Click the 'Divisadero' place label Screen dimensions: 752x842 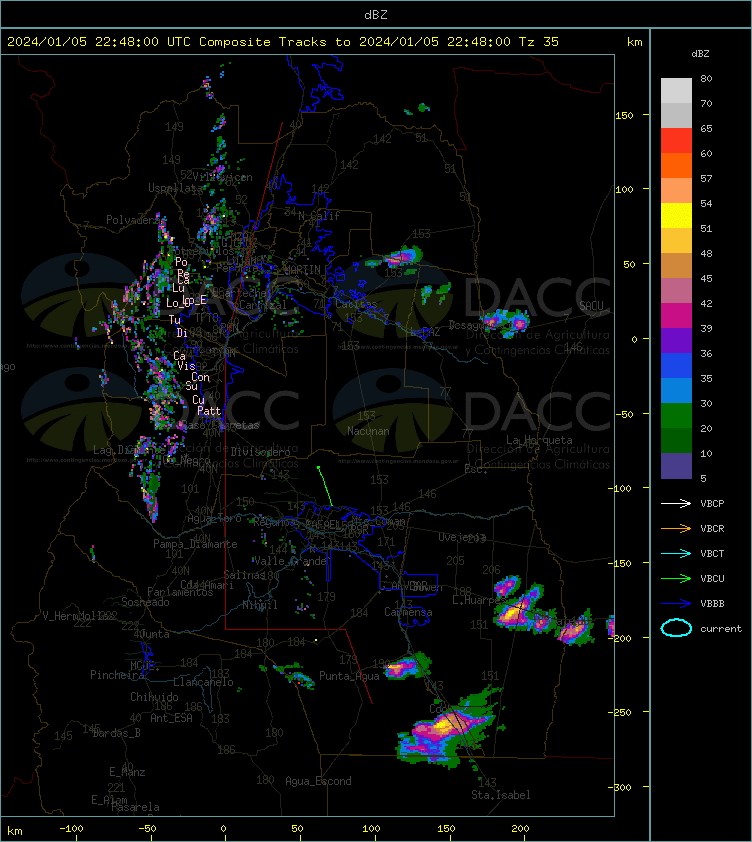[x=261, y=452]
